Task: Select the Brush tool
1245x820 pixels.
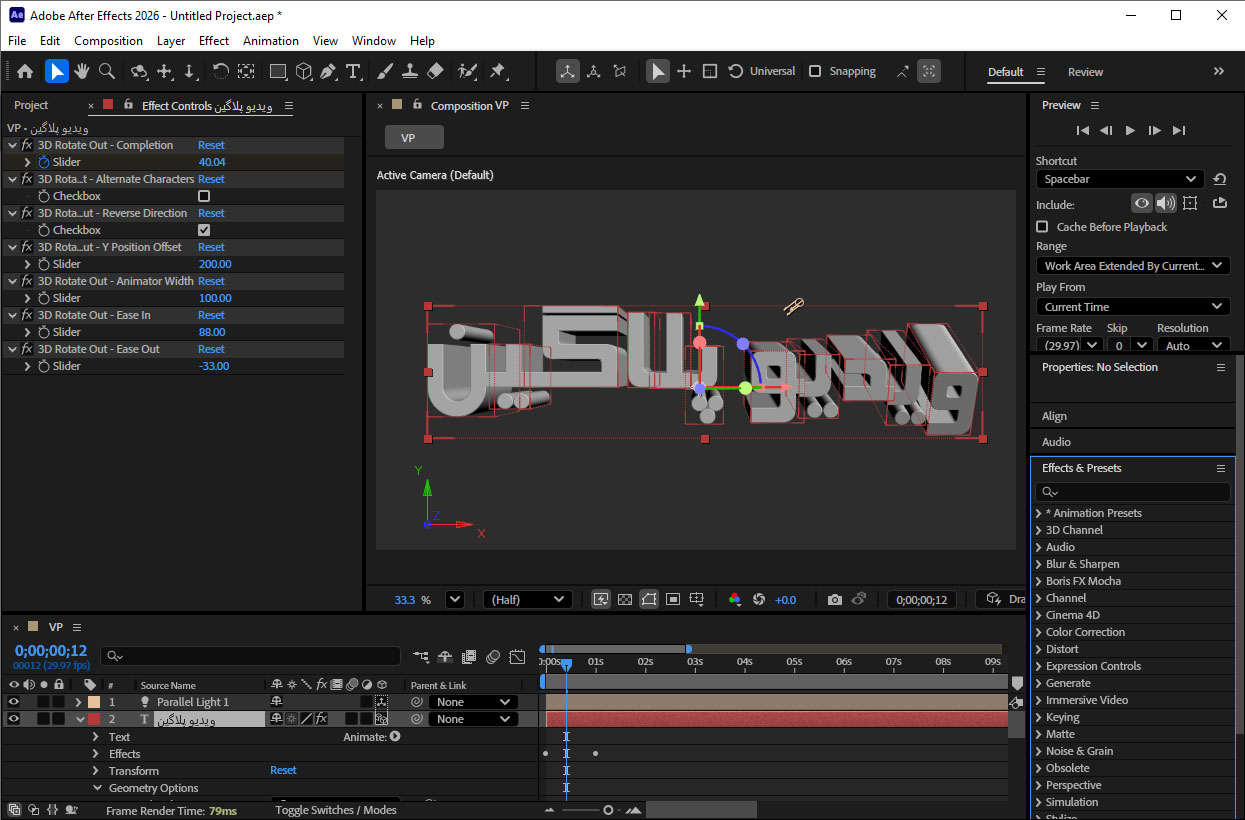Action: (384, 71)
